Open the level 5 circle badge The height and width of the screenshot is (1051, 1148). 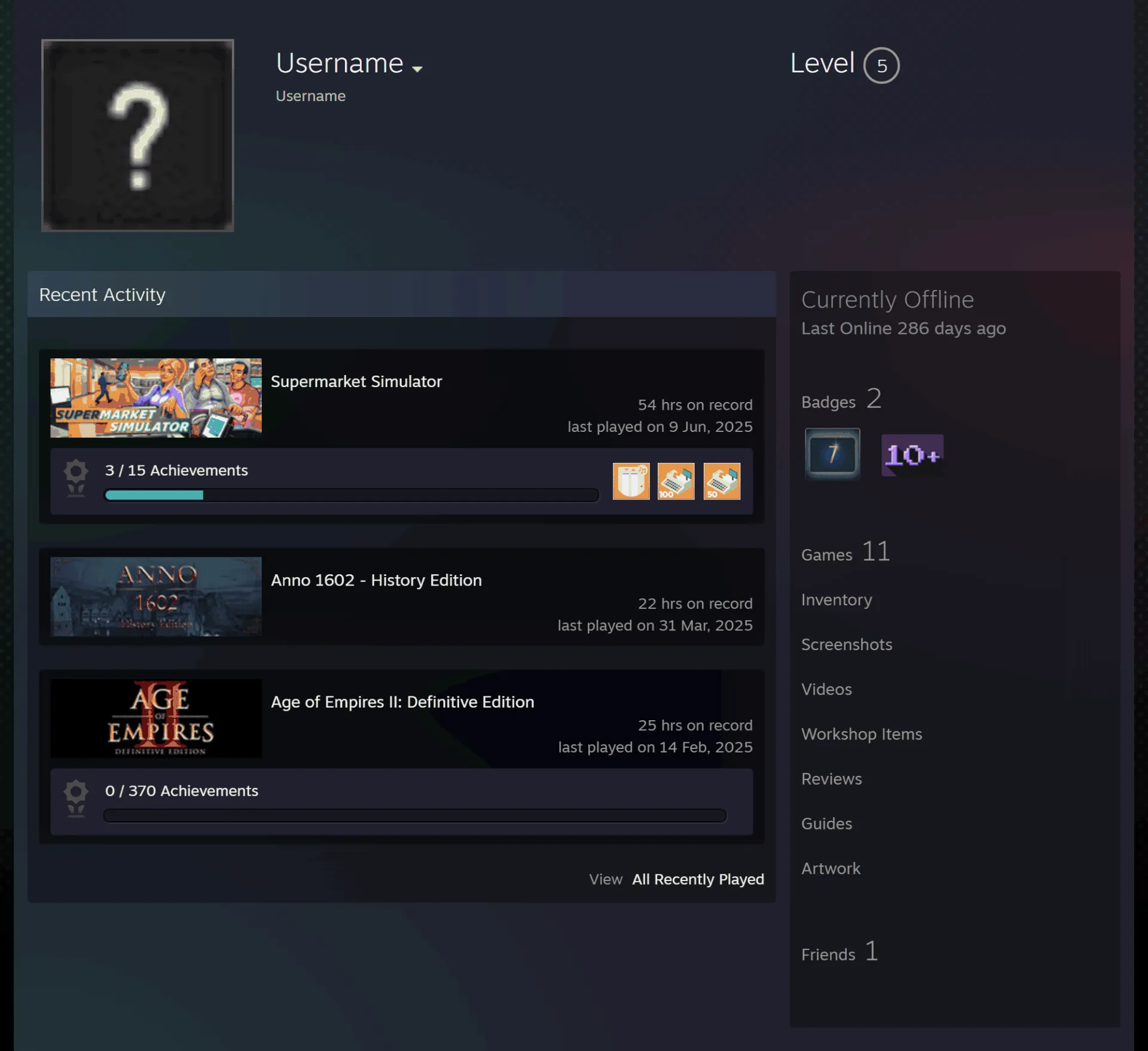pos(881,65)
